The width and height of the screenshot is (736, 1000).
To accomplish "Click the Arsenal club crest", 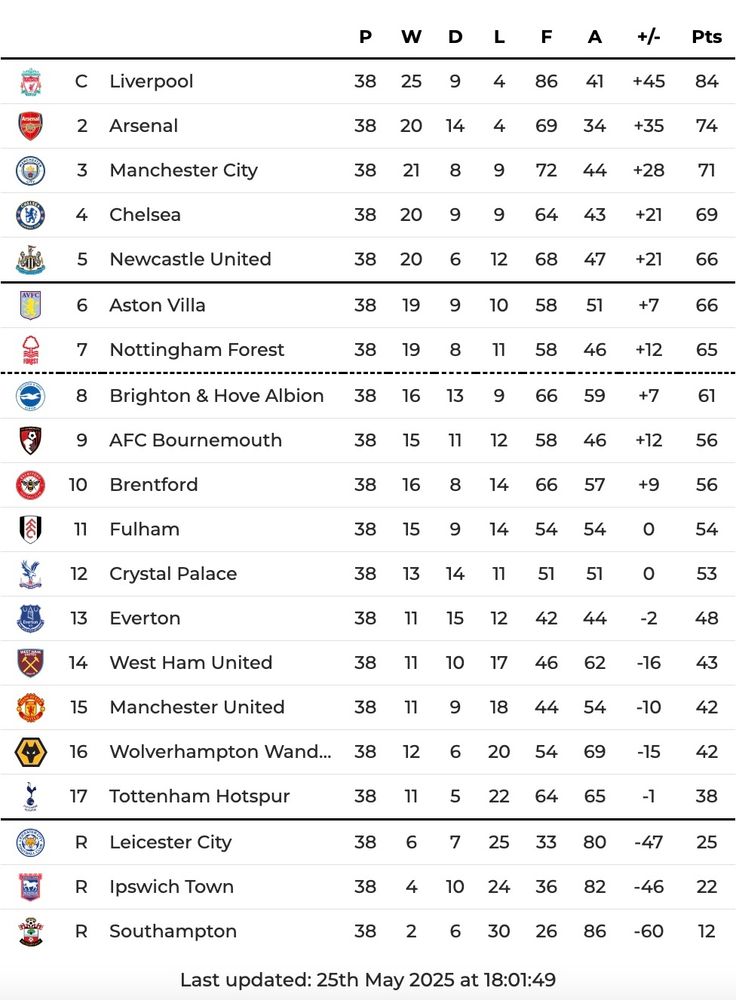I will (30, 126).
